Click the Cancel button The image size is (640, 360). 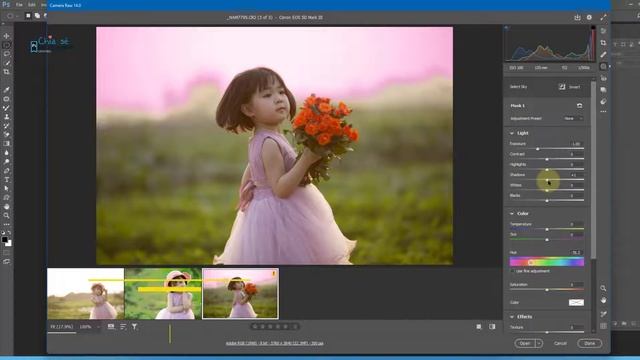coord(560,343)
